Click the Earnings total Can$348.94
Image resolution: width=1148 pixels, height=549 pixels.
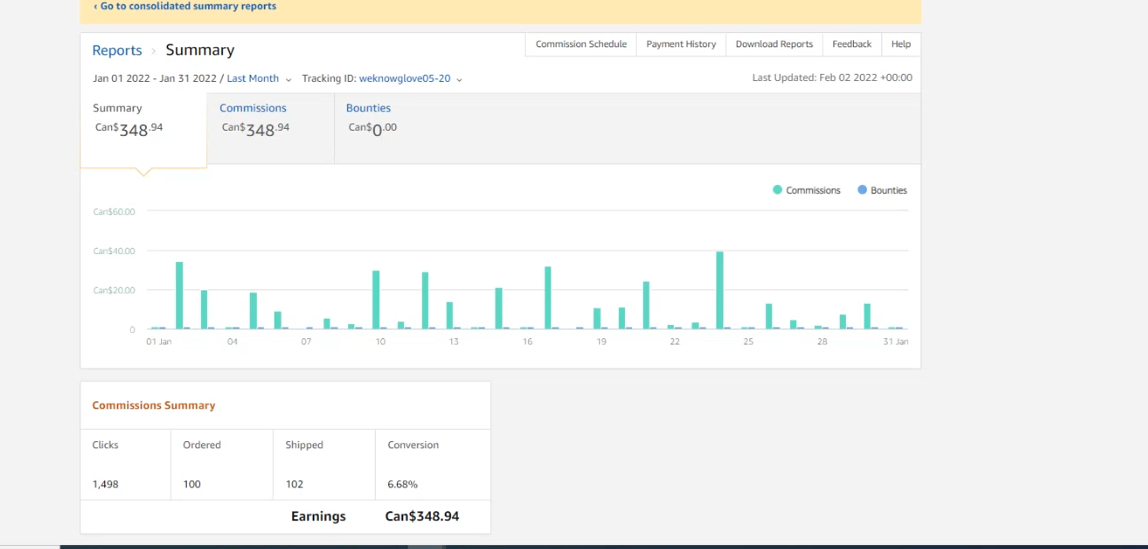pos(422,516)
